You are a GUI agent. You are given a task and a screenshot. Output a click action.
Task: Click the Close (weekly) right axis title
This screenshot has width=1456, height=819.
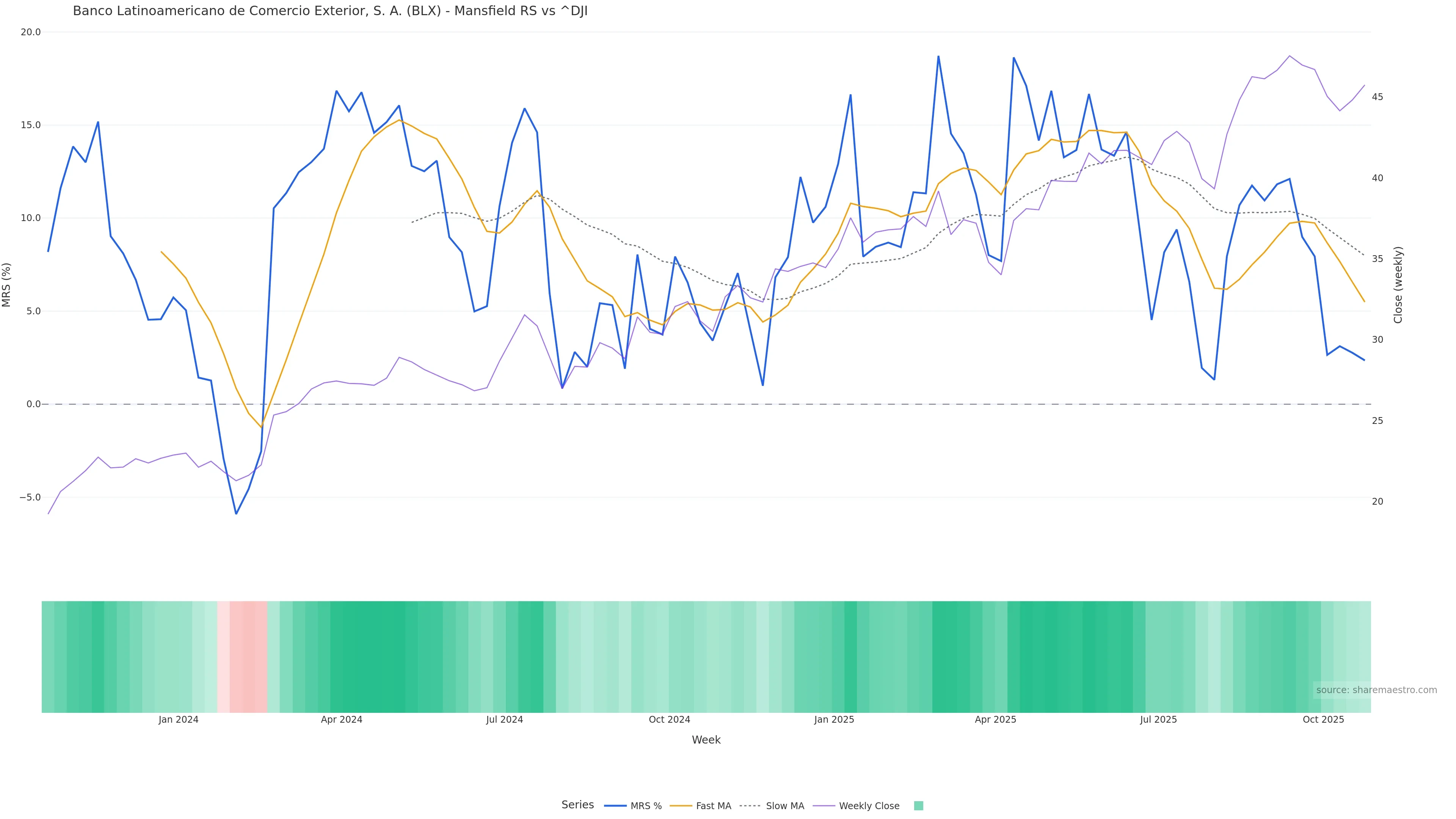[x=1398, y=284]
